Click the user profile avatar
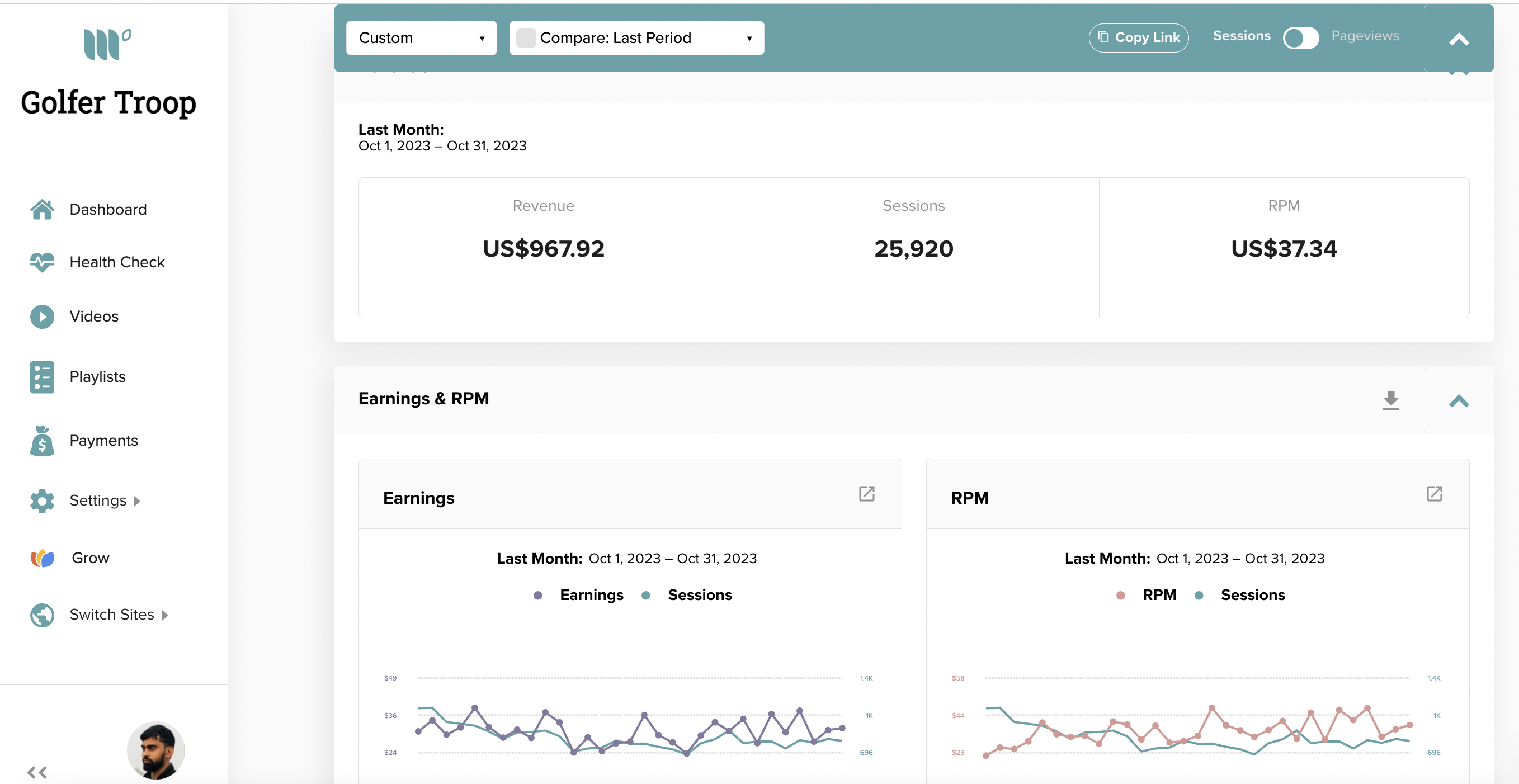The image size is (1519, 784). coord(156,751)
